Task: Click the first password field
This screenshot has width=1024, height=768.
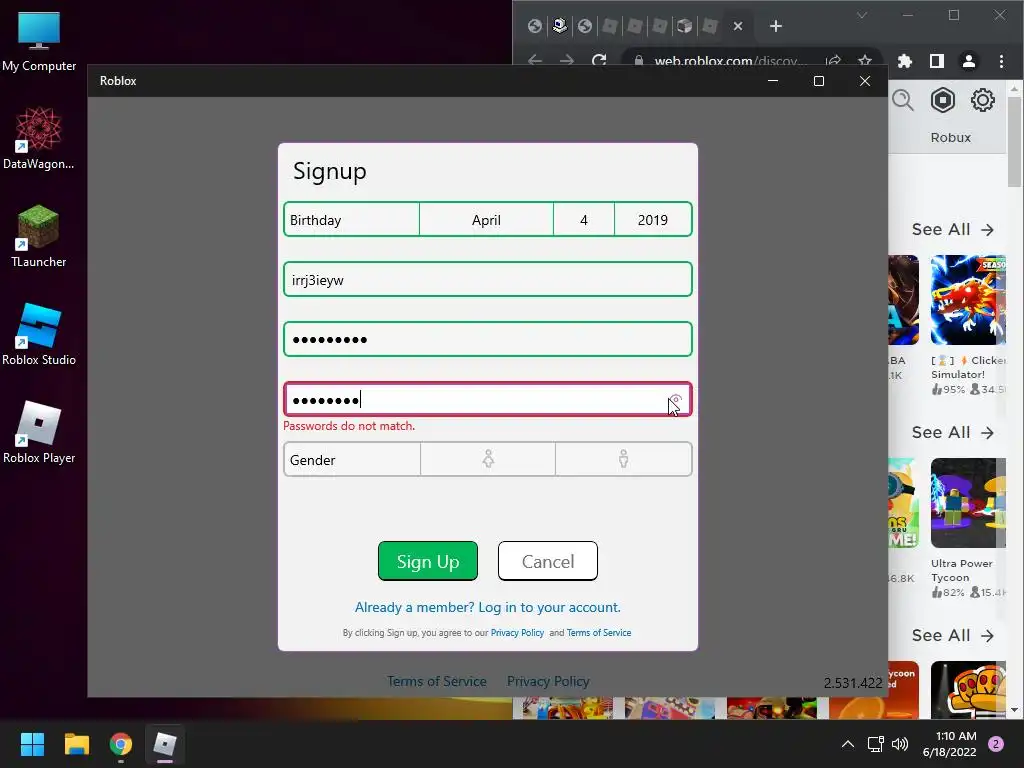Action: click(488, 339)
